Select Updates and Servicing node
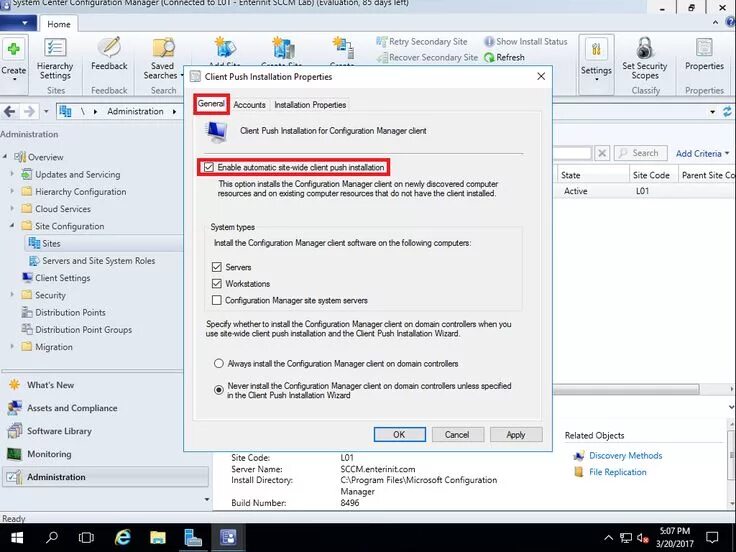Screen dimensions: 736x552 (77, 175)
